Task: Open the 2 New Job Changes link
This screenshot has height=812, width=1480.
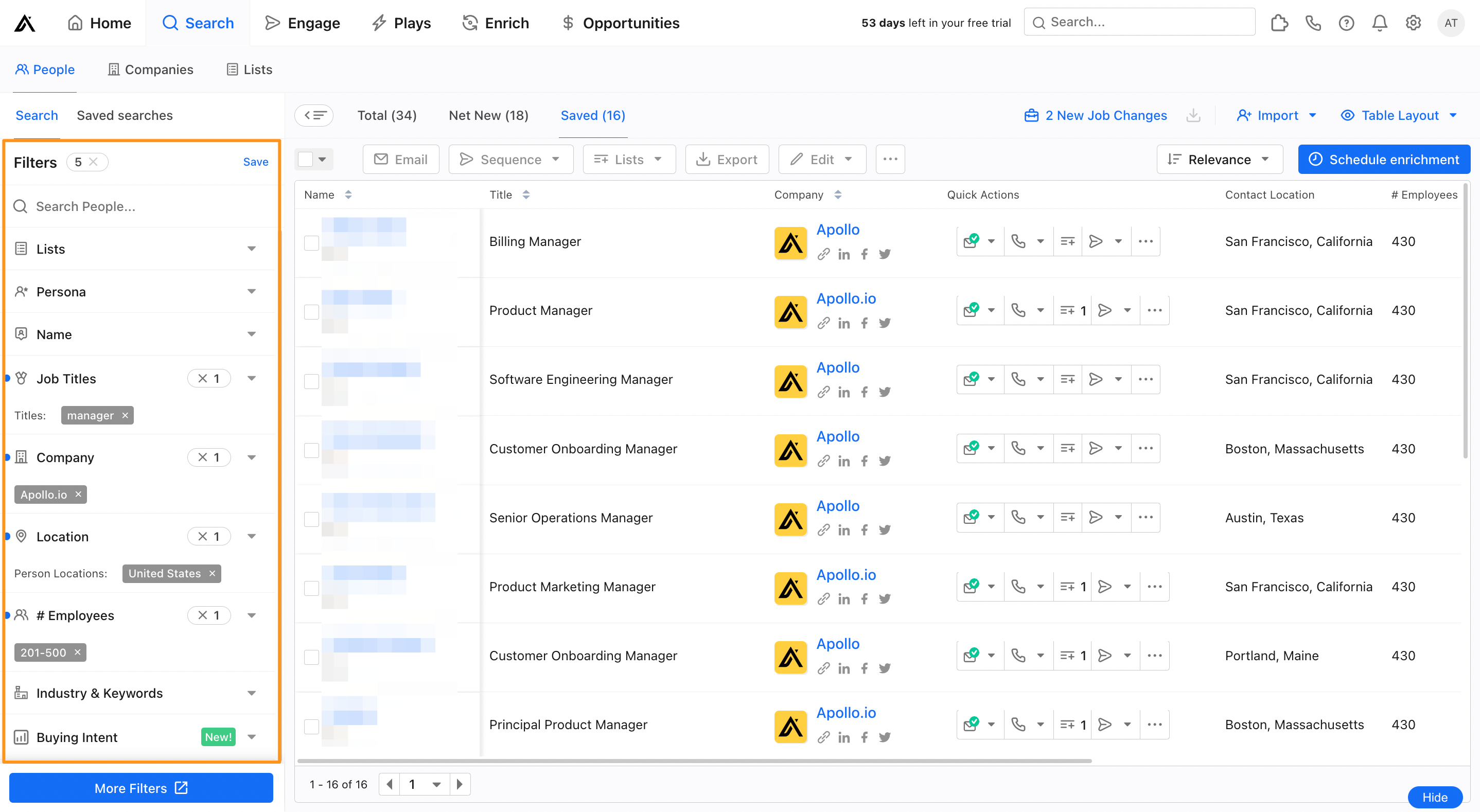Action: [1095, 115]
